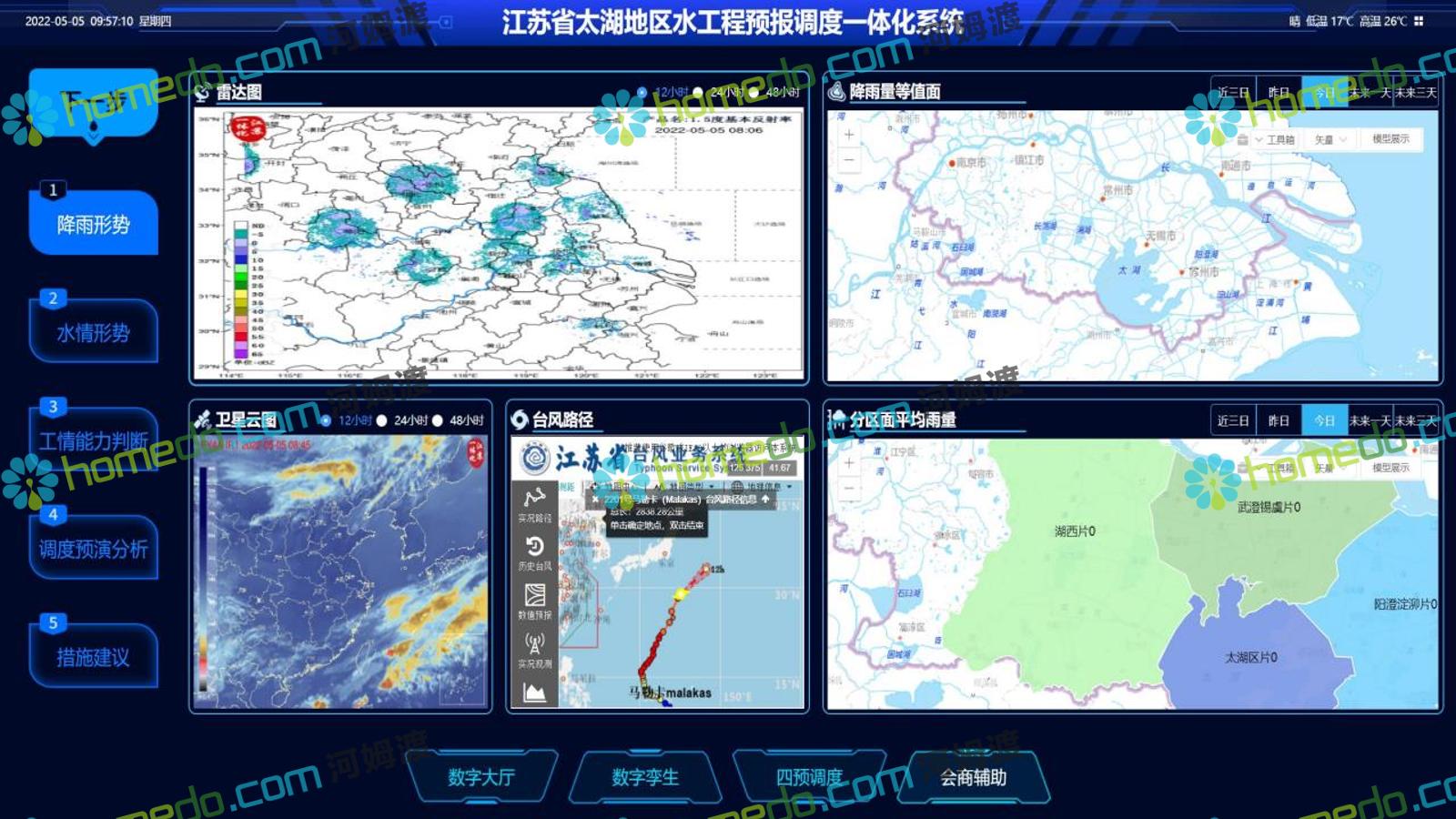The height and width of the screenshot is (819, 1456).
Task: Select 48小时 radio in 雷达图 panel
Action: pyautogui.click(x=753, y=92)
